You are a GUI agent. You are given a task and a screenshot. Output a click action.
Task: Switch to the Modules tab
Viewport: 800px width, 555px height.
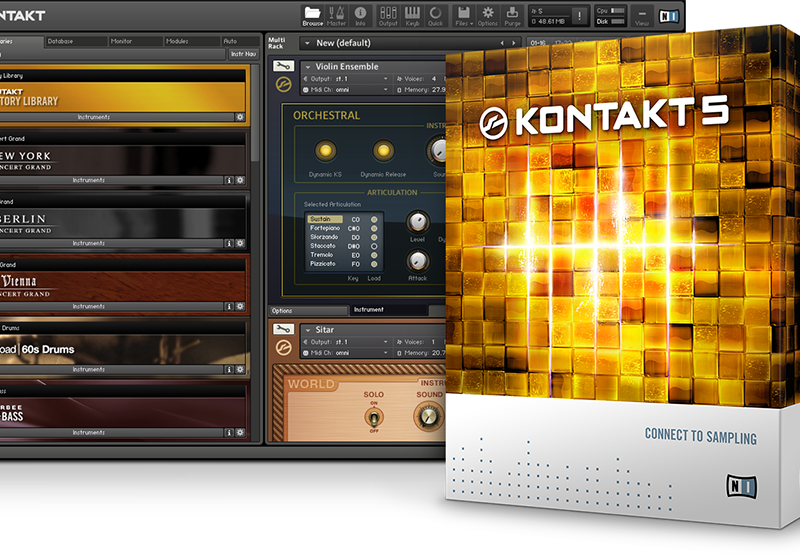(x=192, y=41)
